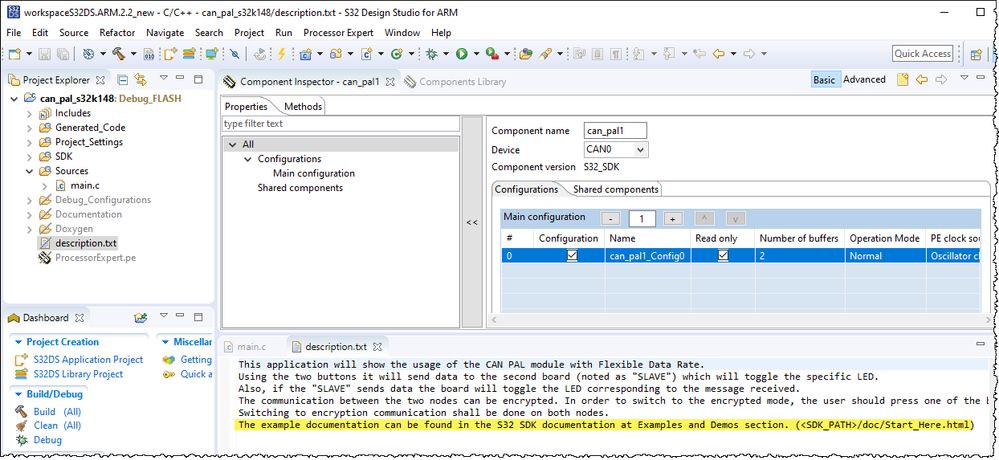999x460 pixels.
Task: Switch Component Inspector to Basic view
Action: pyautogui.click(x=824, y=80)
